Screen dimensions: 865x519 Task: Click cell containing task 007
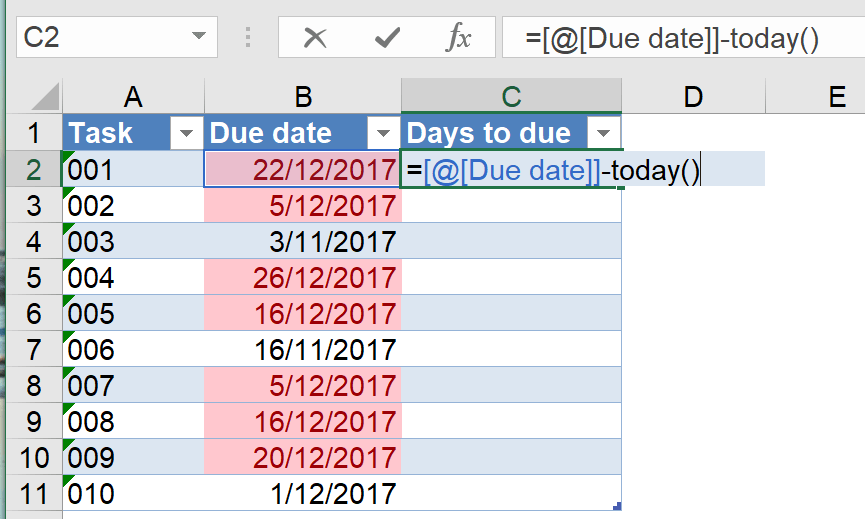(x=133, y=385)
